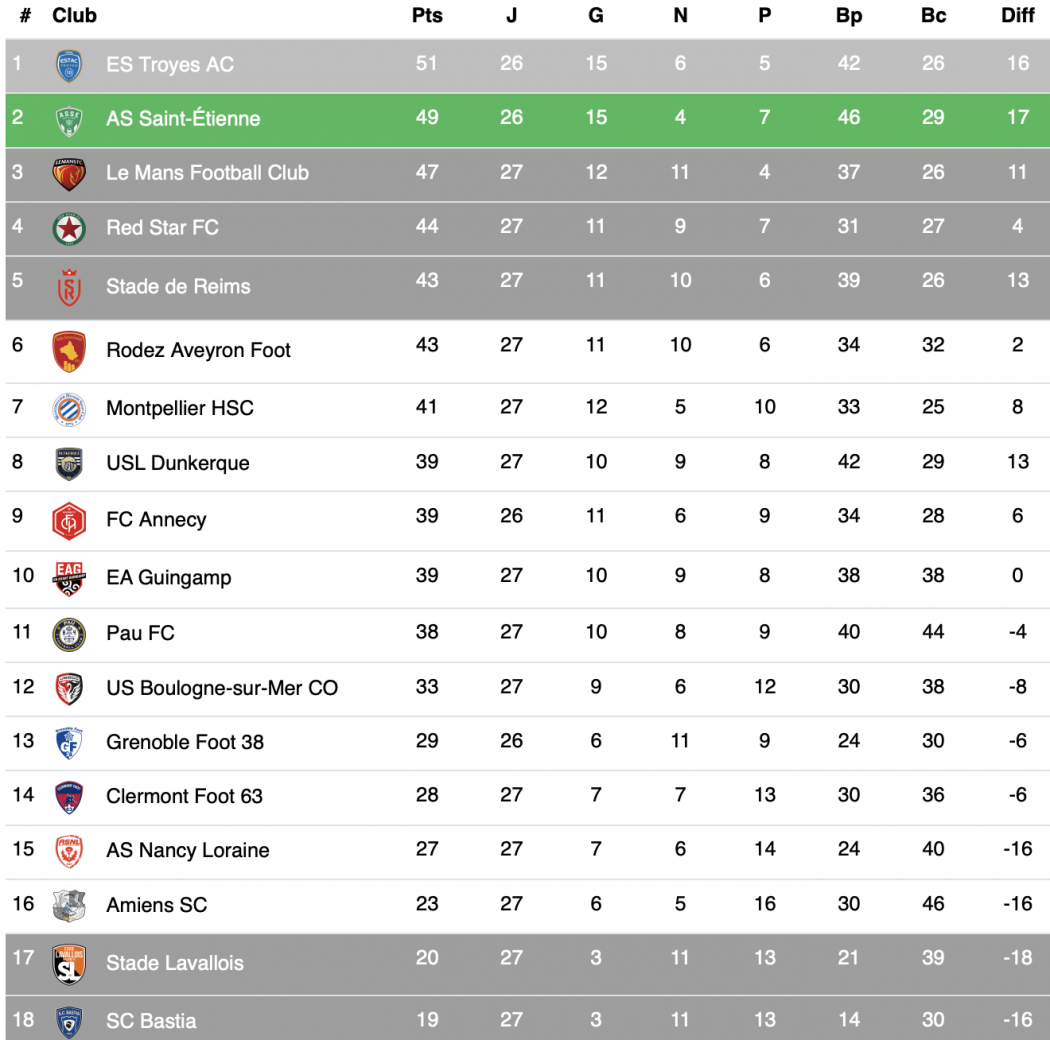Click the Club column header

(74, 16)
